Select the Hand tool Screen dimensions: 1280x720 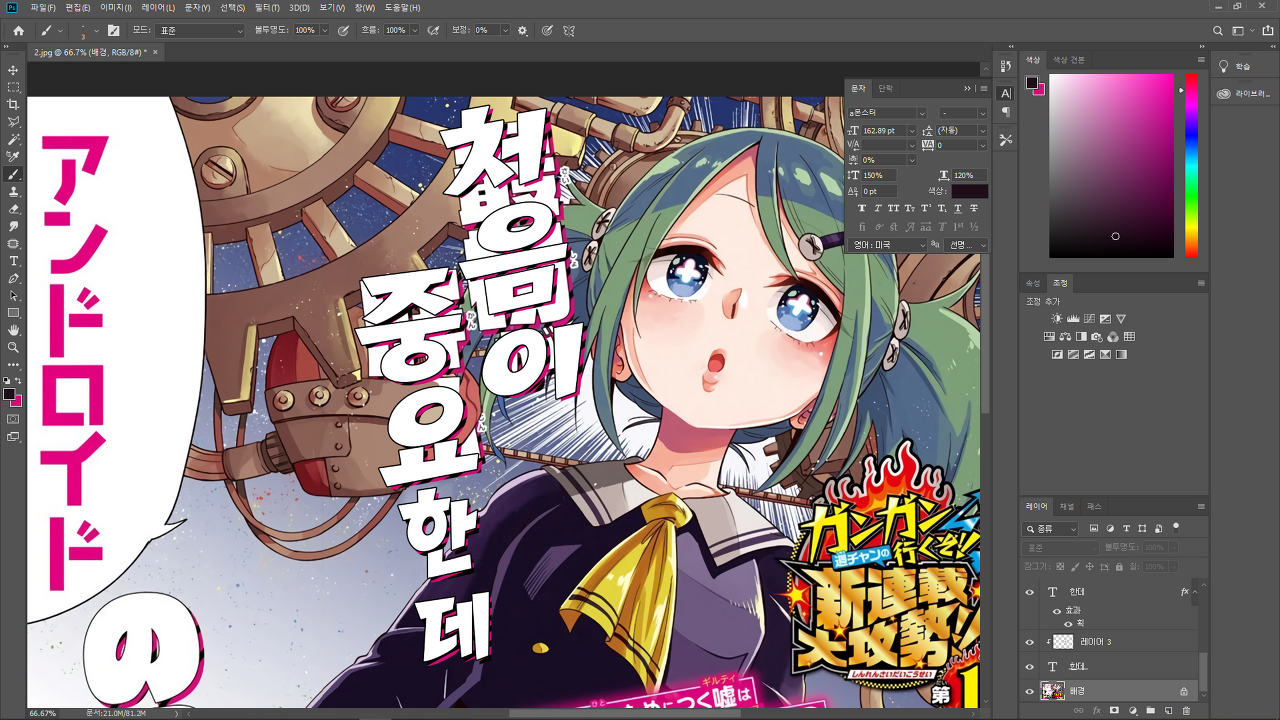point(14,330)
